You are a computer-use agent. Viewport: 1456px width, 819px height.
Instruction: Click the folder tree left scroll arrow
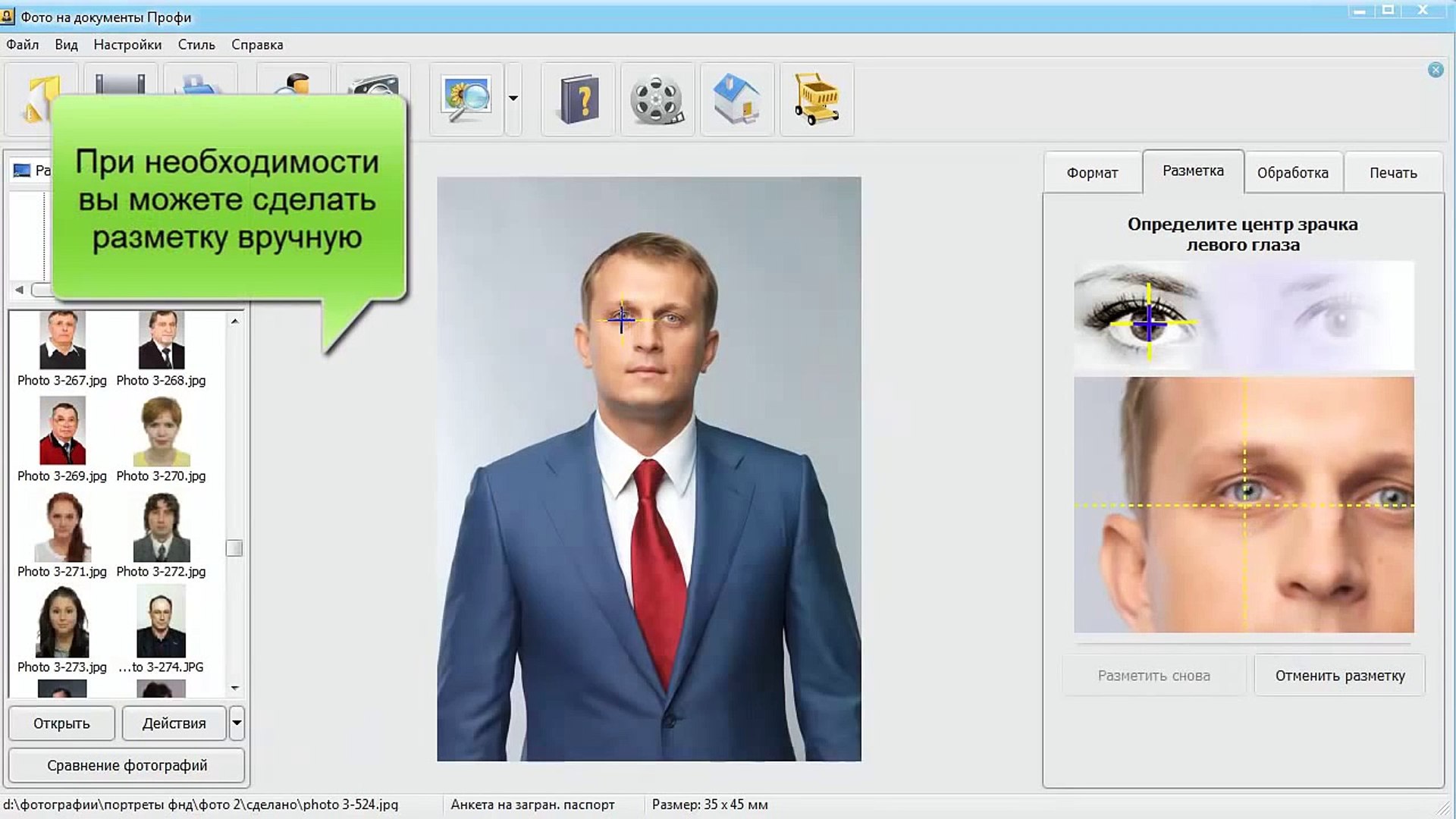pyautogui.click(x=19, y=290)
